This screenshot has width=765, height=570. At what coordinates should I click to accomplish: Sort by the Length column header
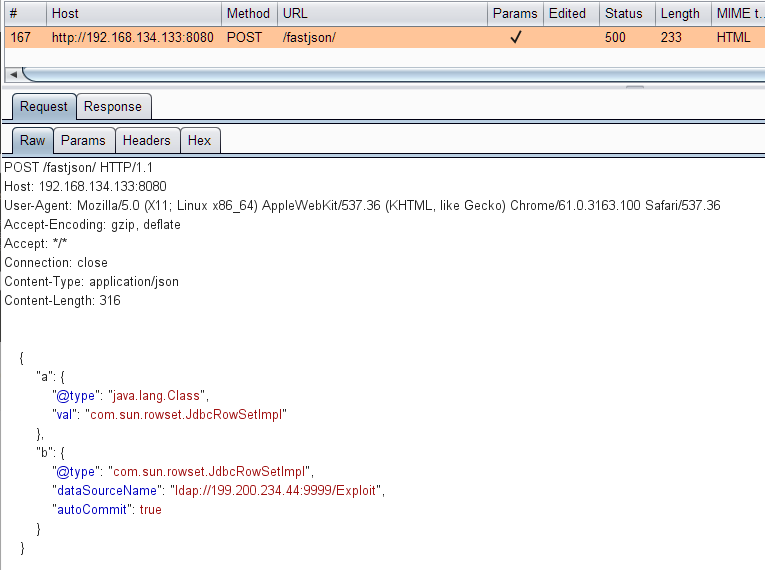pyautogui.click(x=683, y=14)
